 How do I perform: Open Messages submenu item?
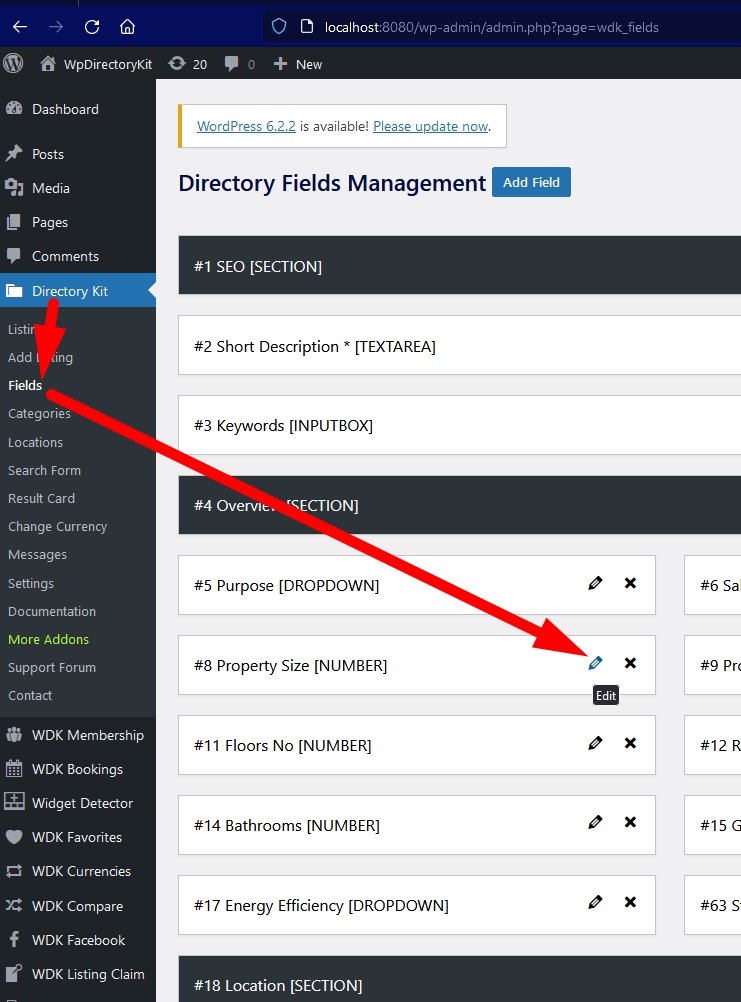point(37,555)
